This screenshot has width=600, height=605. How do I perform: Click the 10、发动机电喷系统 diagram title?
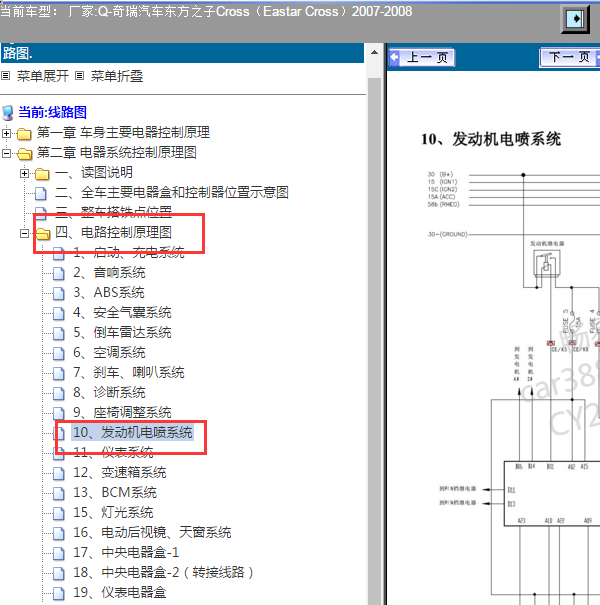point(491,139)
